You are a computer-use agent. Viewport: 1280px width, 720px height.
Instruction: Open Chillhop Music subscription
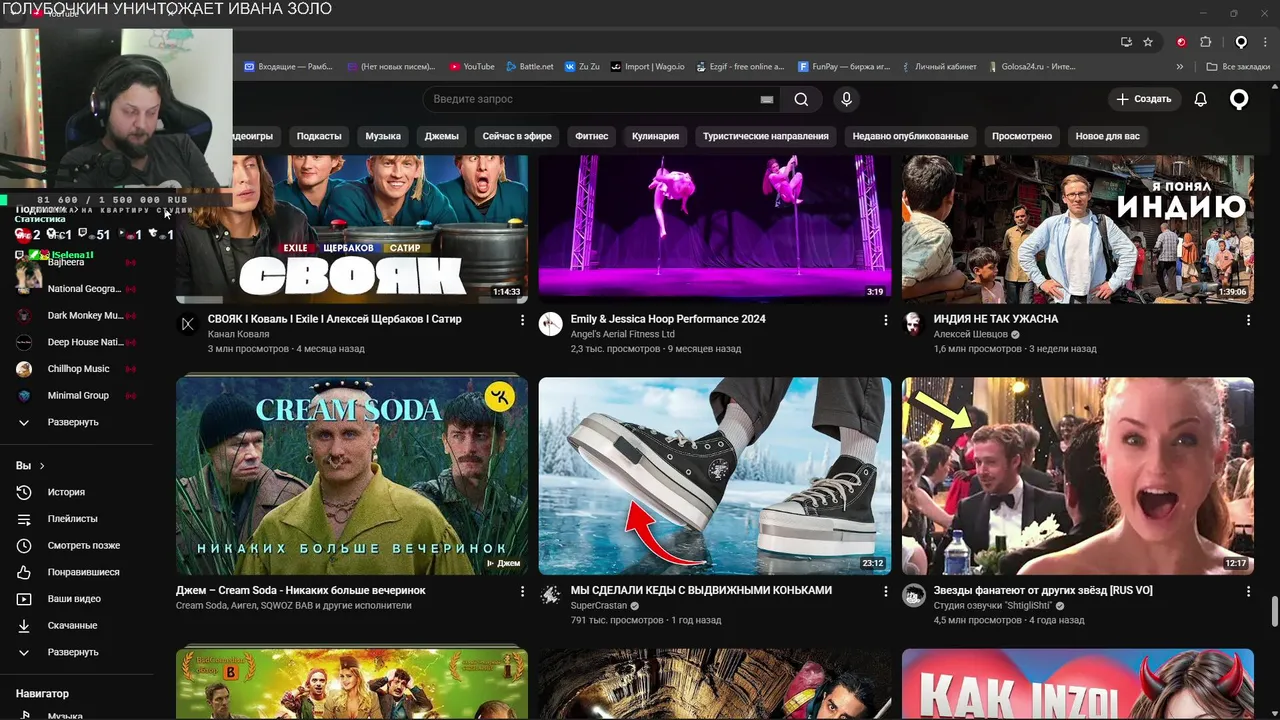(x=76, y=369)
